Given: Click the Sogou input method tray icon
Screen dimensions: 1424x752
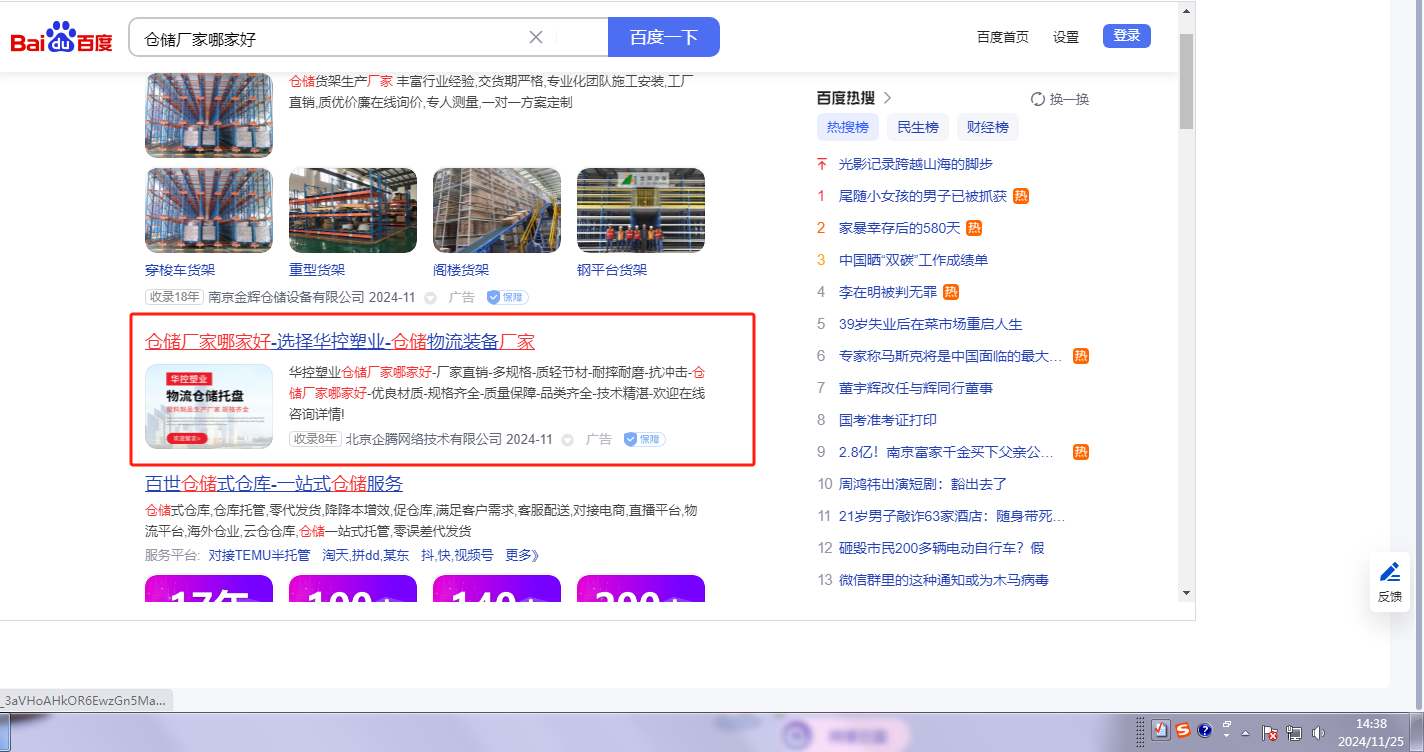Looking at the screenshot, I should (x=1183, y=730).
